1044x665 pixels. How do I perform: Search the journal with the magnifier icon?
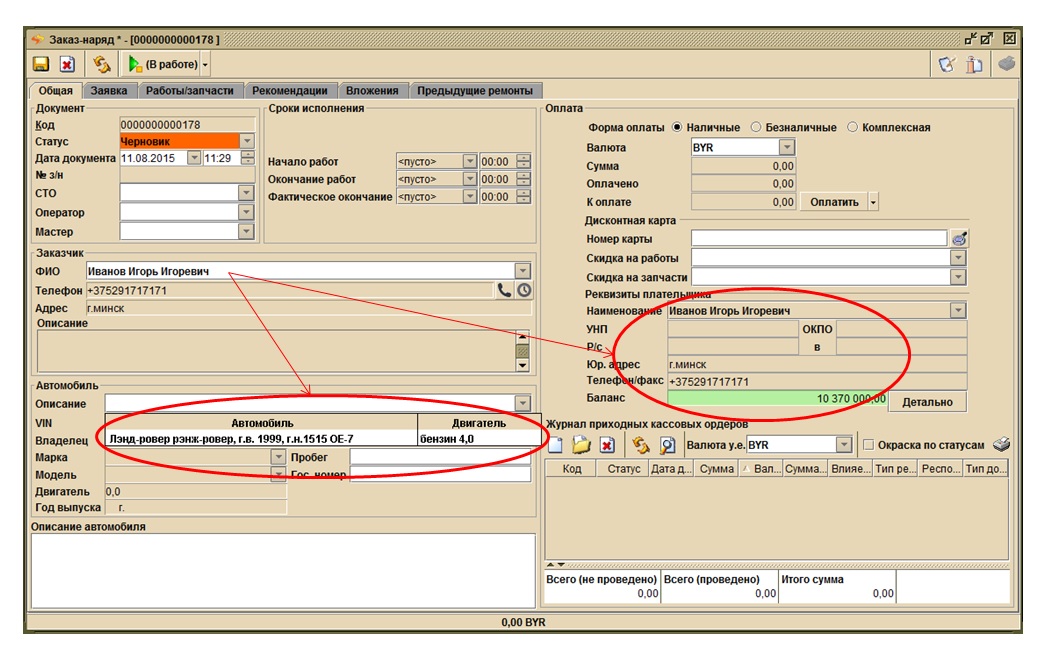667,445
